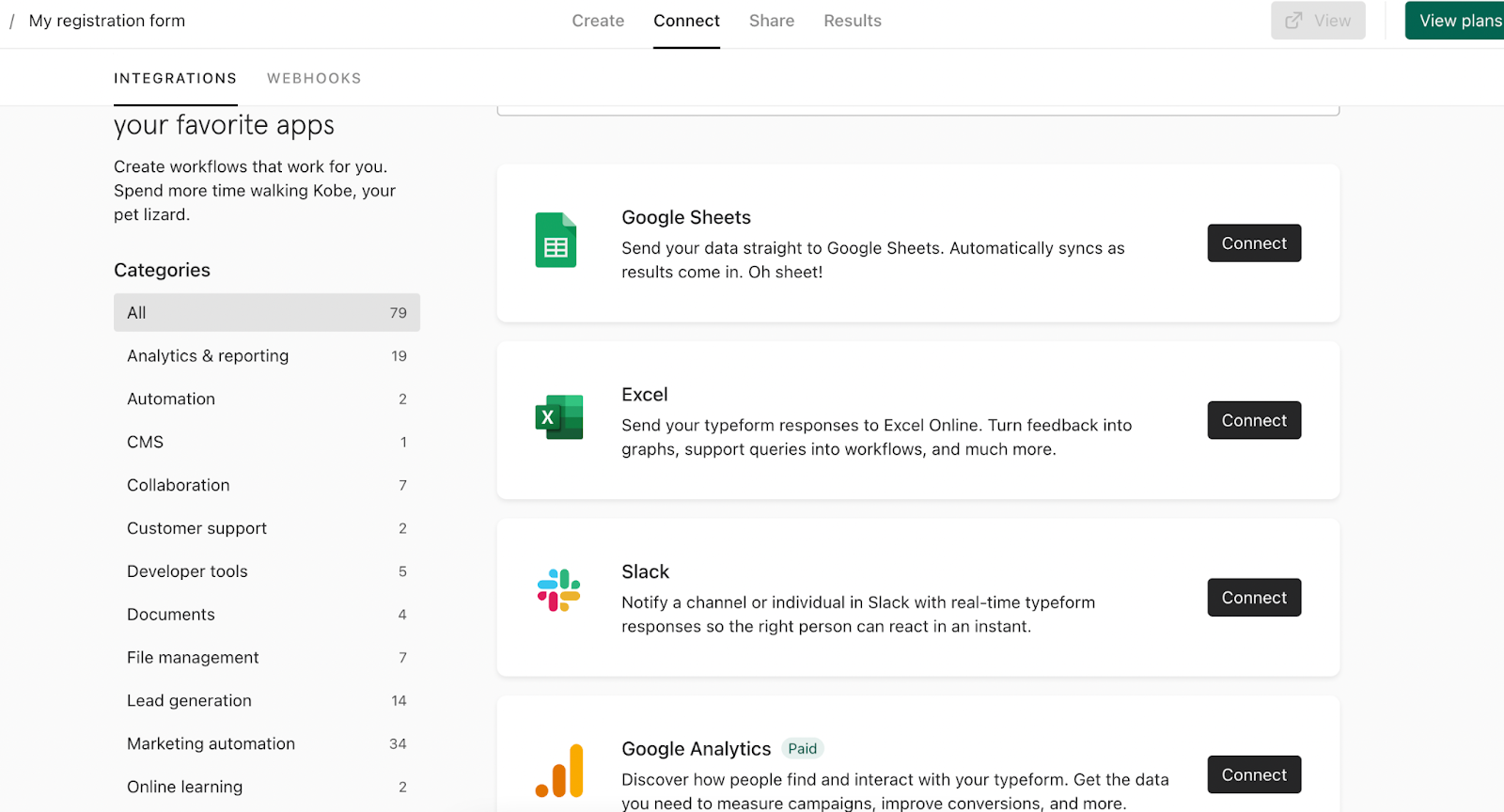Connect the Google Analytics integration
Image resolution: width=1504 pixels, height=812 pixels.
pos(1254,774)
